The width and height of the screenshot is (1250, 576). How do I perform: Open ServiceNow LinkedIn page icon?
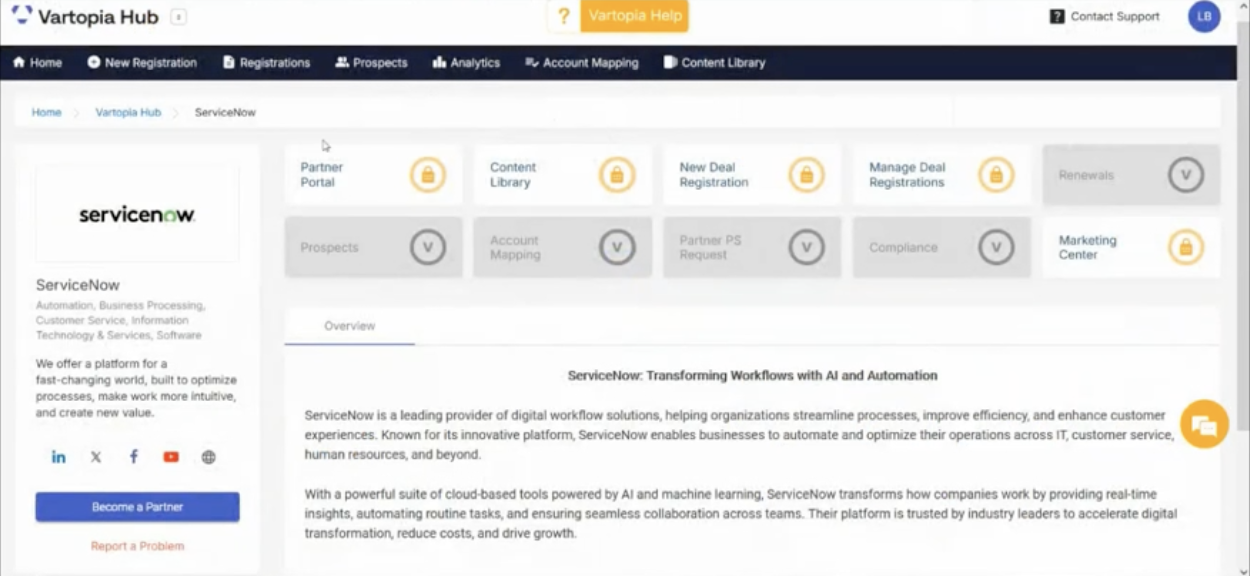coord(59,457)
